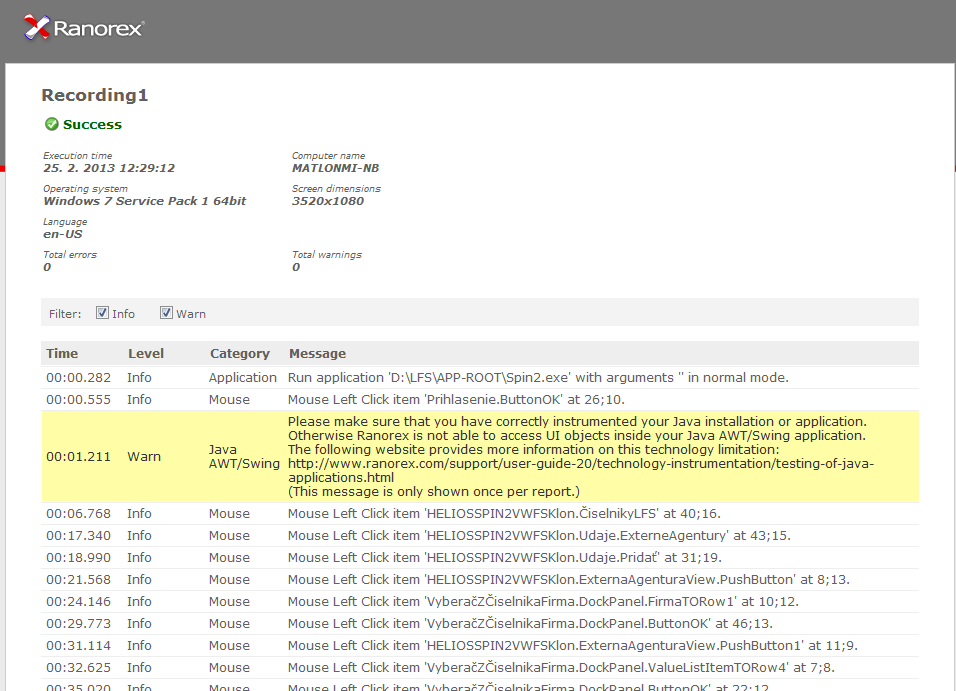The height and width of the screenshot is (691, 956).
Task: Click the ExternaAgenturaView.PushButton1 log row
Action: click(x=480, y=645)
